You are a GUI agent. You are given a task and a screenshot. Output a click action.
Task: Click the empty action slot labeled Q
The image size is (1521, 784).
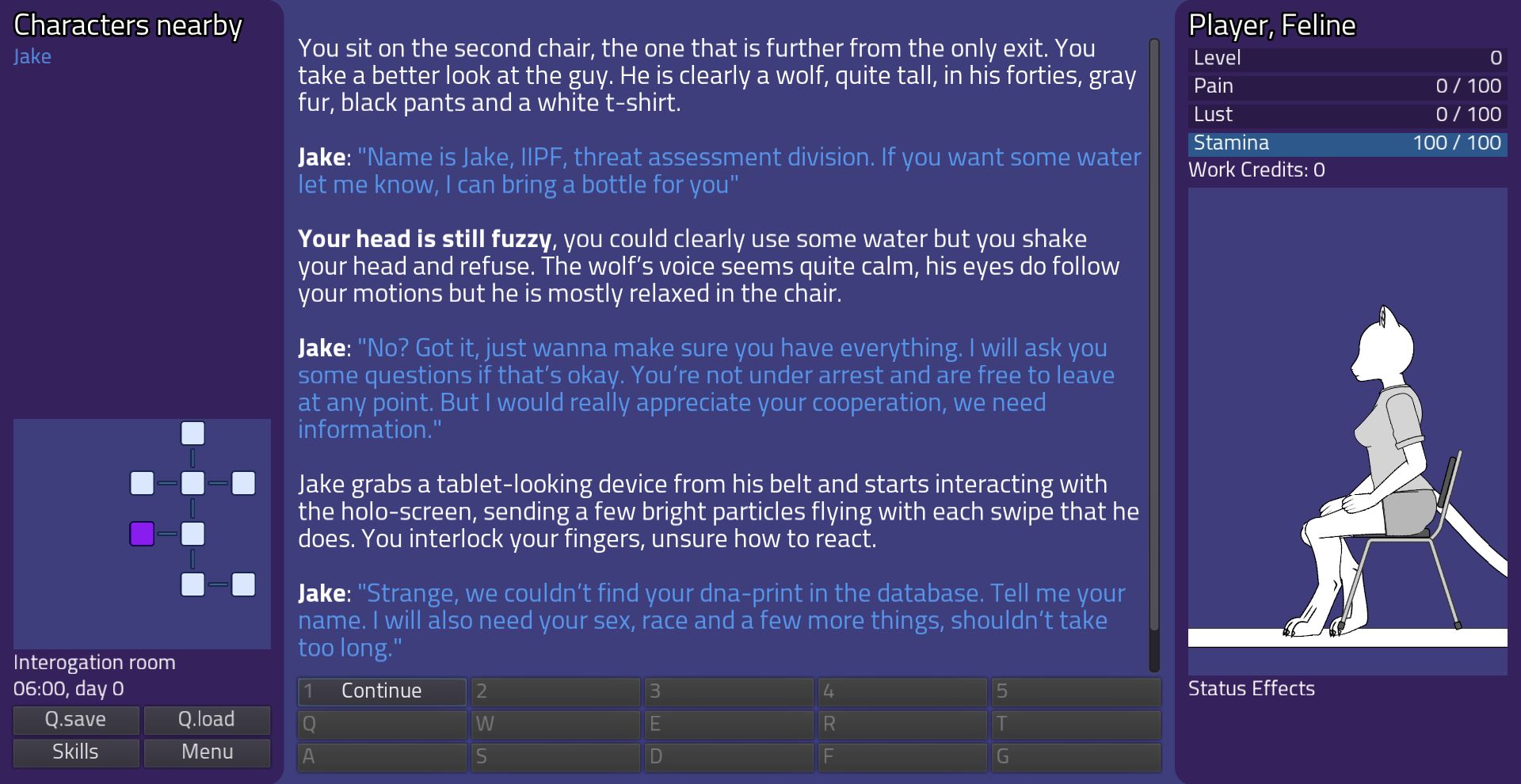382,724
